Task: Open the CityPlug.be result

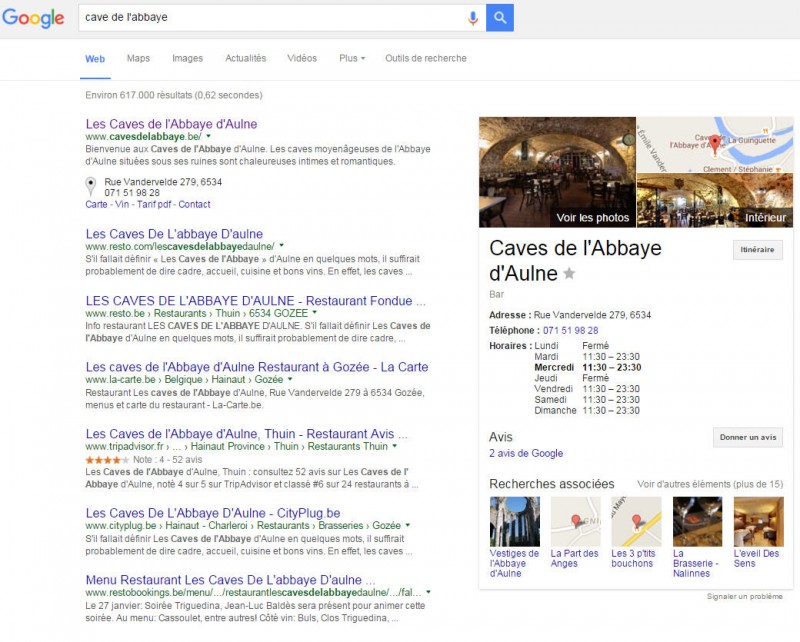Action: pyautogui.click(x=213, y=513)
